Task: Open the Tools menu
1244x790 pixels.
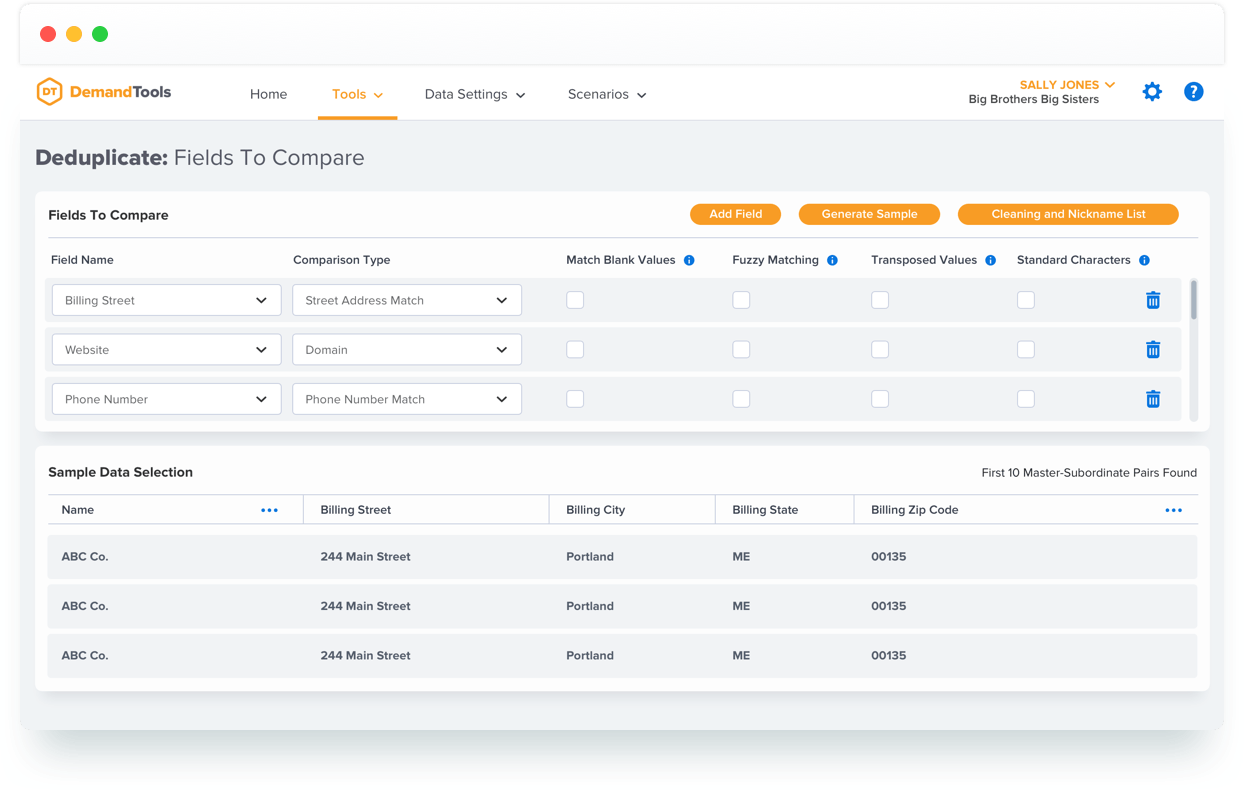Action: [x=357, y=94]
